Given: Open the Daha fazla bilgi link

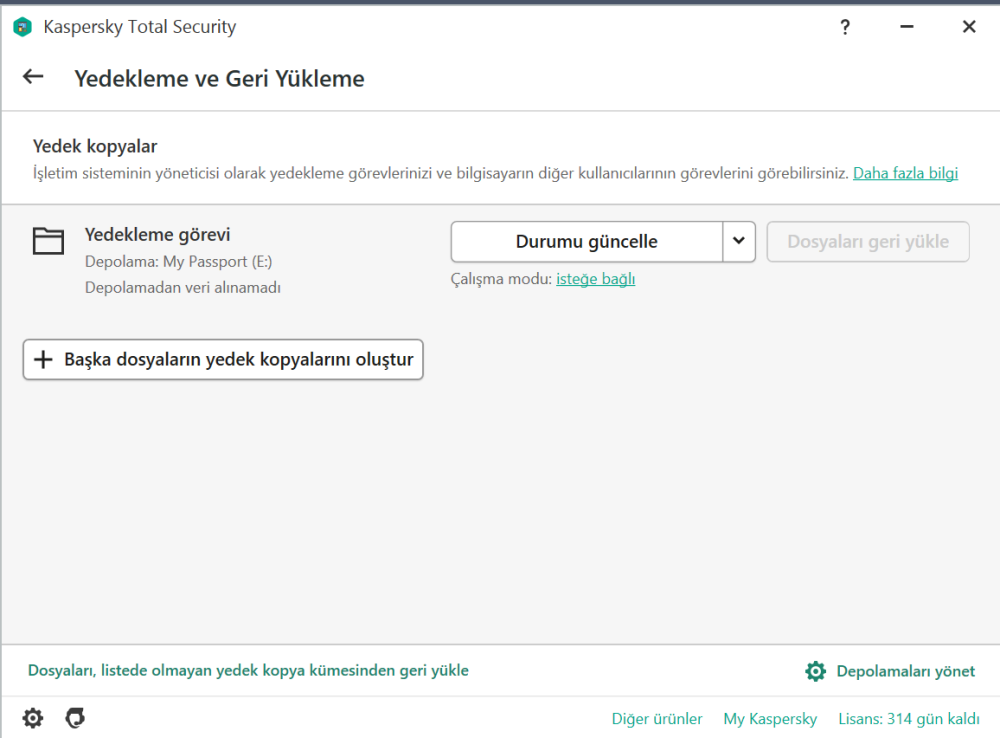Looking at the screenshot, I should tap(906, 173).
